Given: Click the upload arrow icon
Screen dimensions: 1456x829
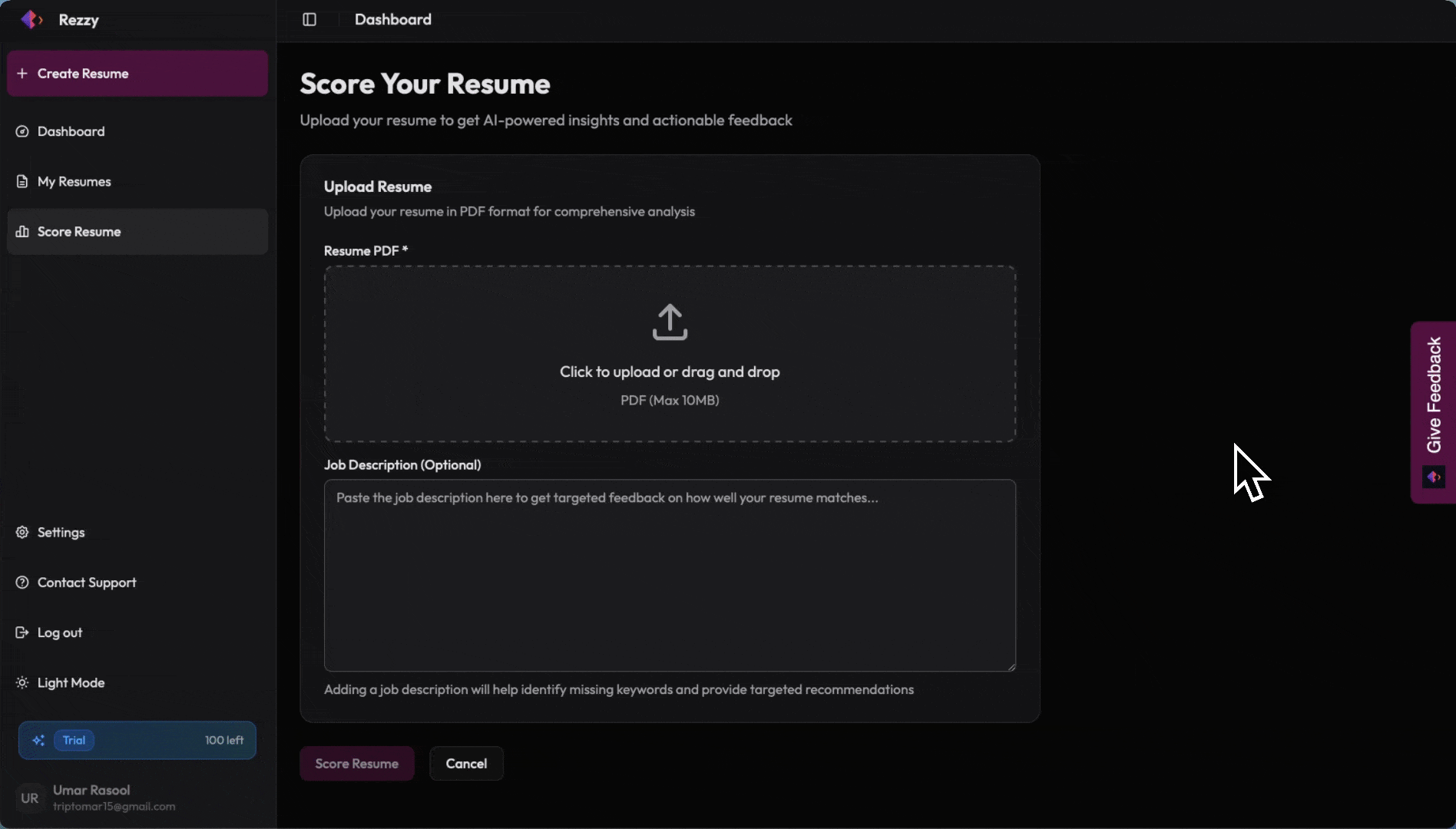Looking at the screenshot, I should 669,322.
